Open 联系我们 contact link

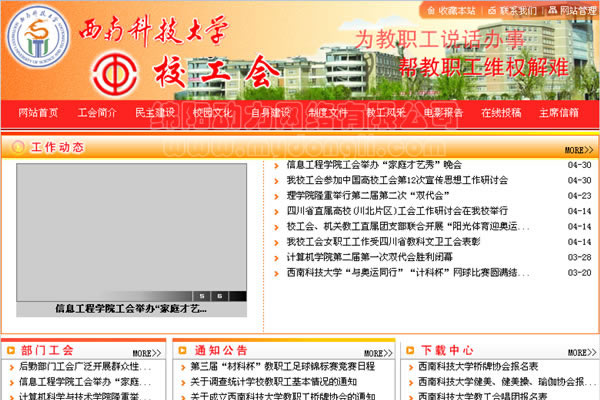512,11
